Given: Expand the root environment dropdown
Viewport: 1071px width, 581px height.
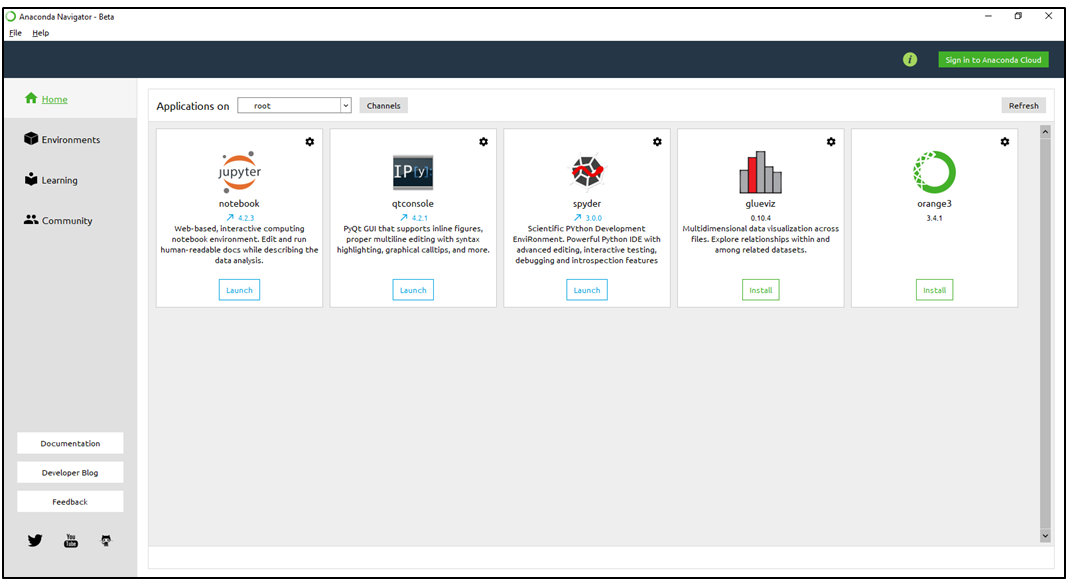Looking at the screenshot, I should click(x=346, y=105).
